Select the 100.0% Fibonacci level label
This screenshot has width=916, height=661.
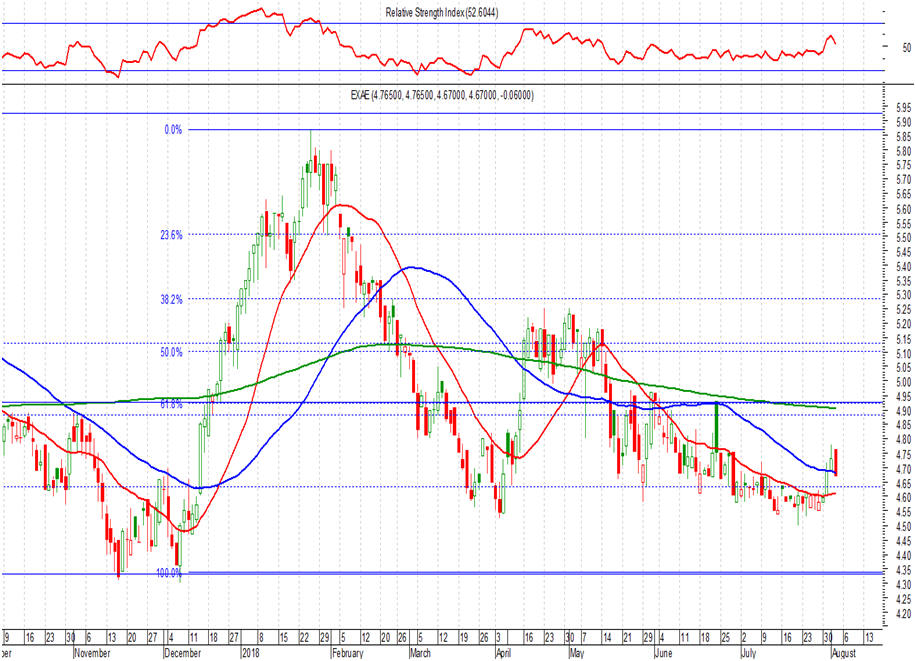169,574
